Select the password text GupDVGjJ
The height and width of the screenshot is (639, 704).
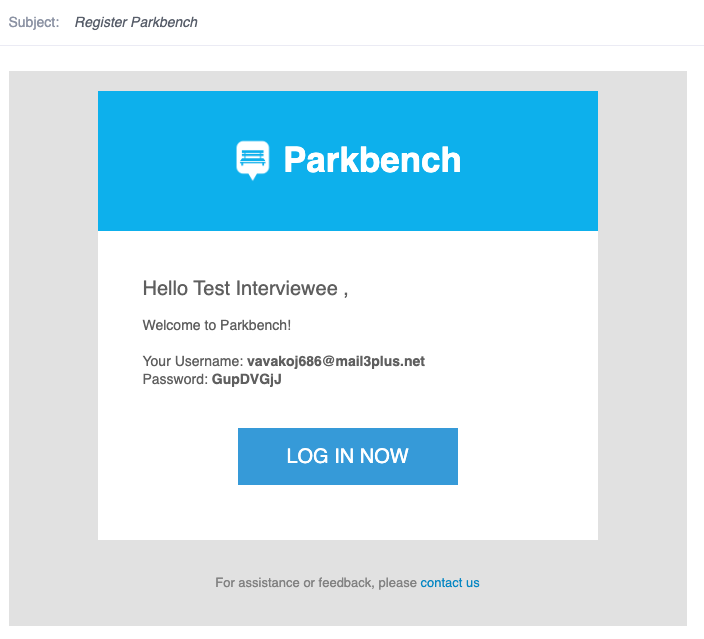(246, 379)
